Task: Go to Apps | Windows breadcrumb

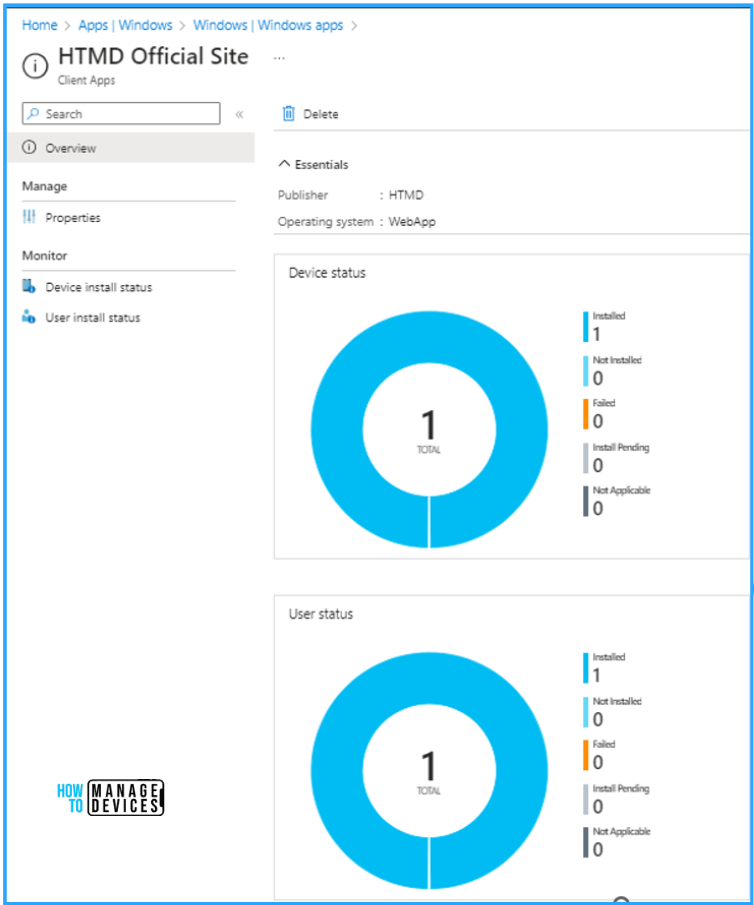Action: coord(125,25)
